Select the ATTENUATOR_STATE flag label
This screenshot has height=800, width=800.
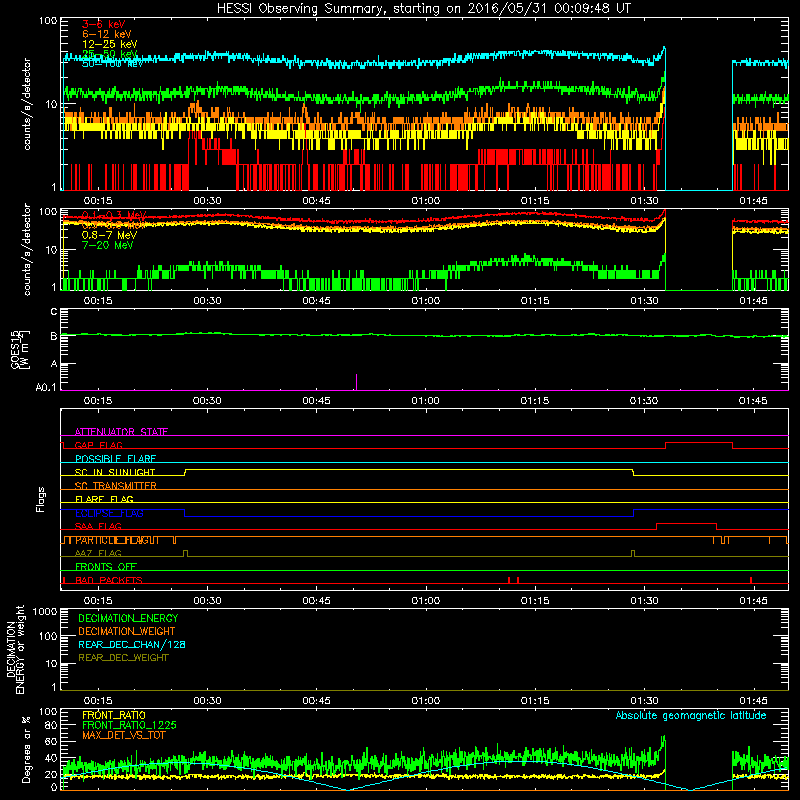point(121,432)
